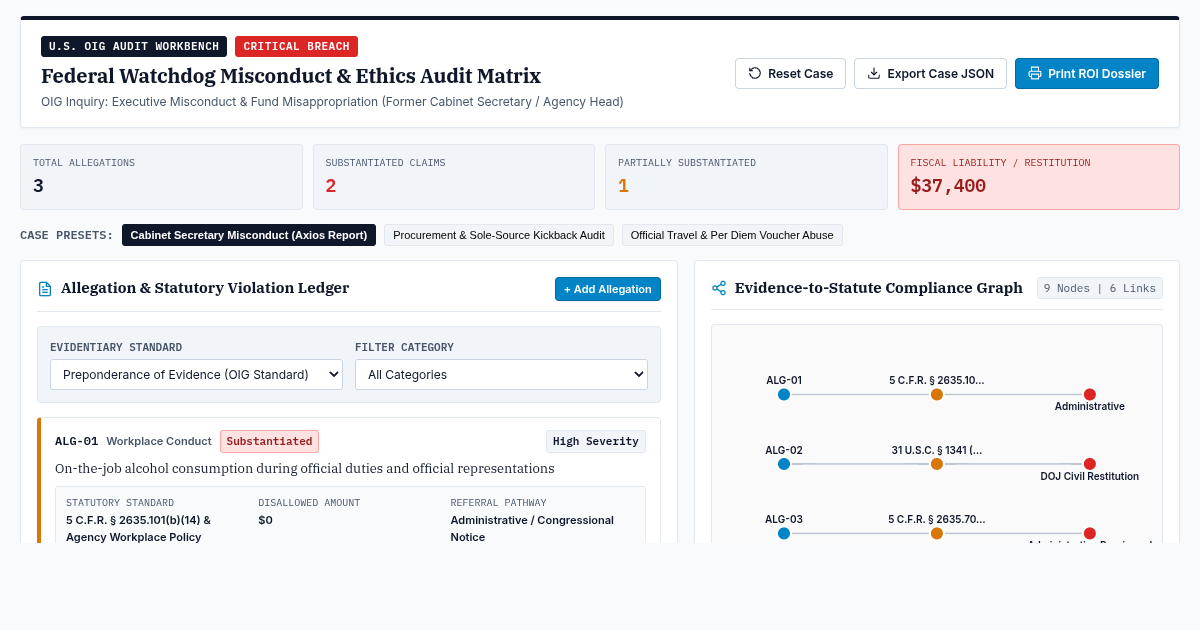Select the red DOJ Civil Restitution node
This screenshot has height=630, width=1200.
click(x=1090, y=464)
